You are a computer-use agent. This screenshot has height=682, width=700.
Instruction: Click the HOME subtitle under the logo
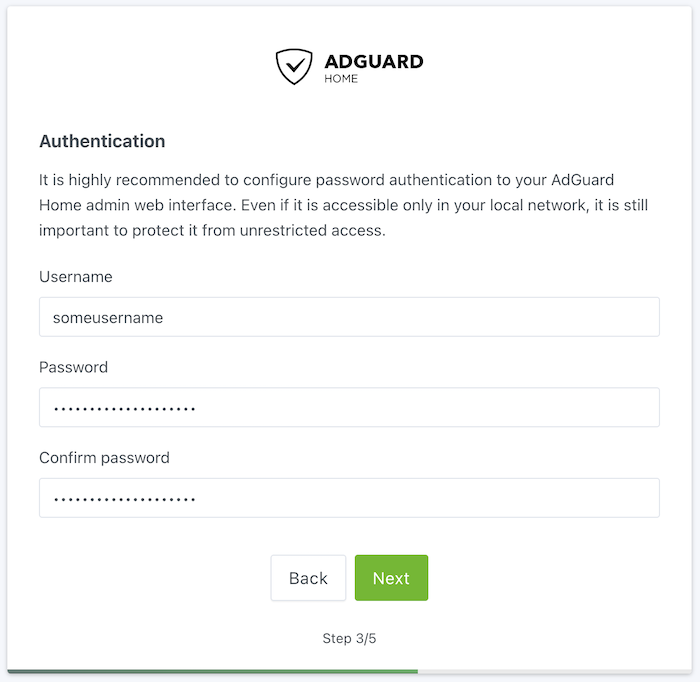(x=341, y=79)
